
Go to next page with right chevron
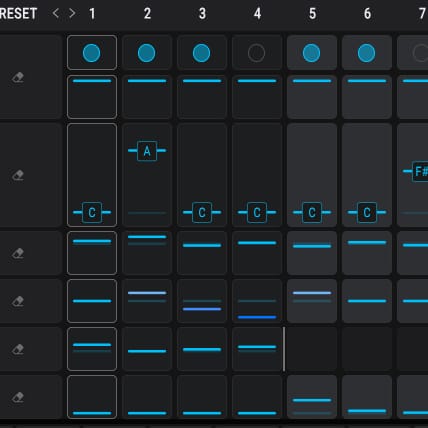(x=72, y=13)
